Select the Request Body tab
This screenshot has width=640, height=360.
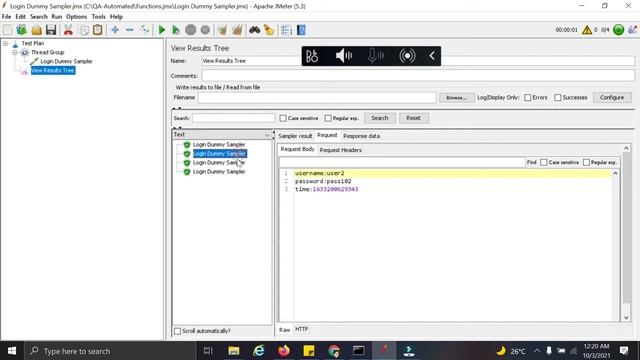298,149
